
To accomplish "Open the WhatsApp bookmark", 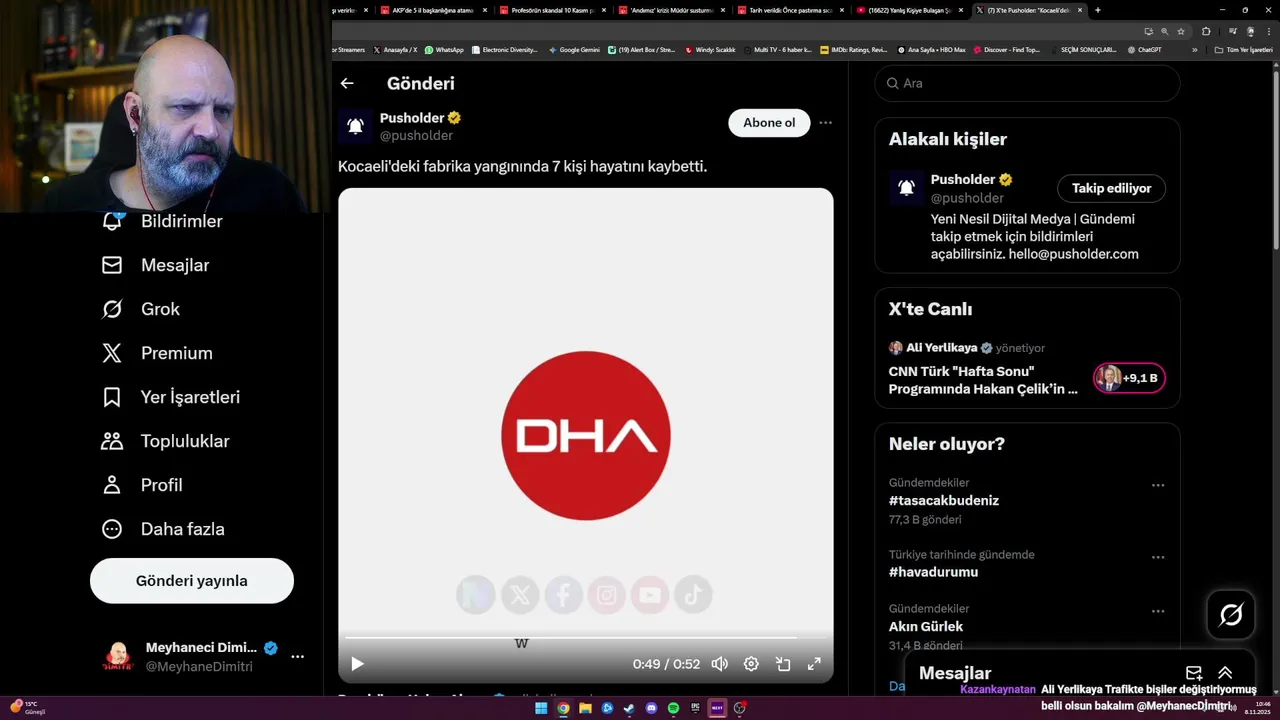I will [x=444, y=50].
